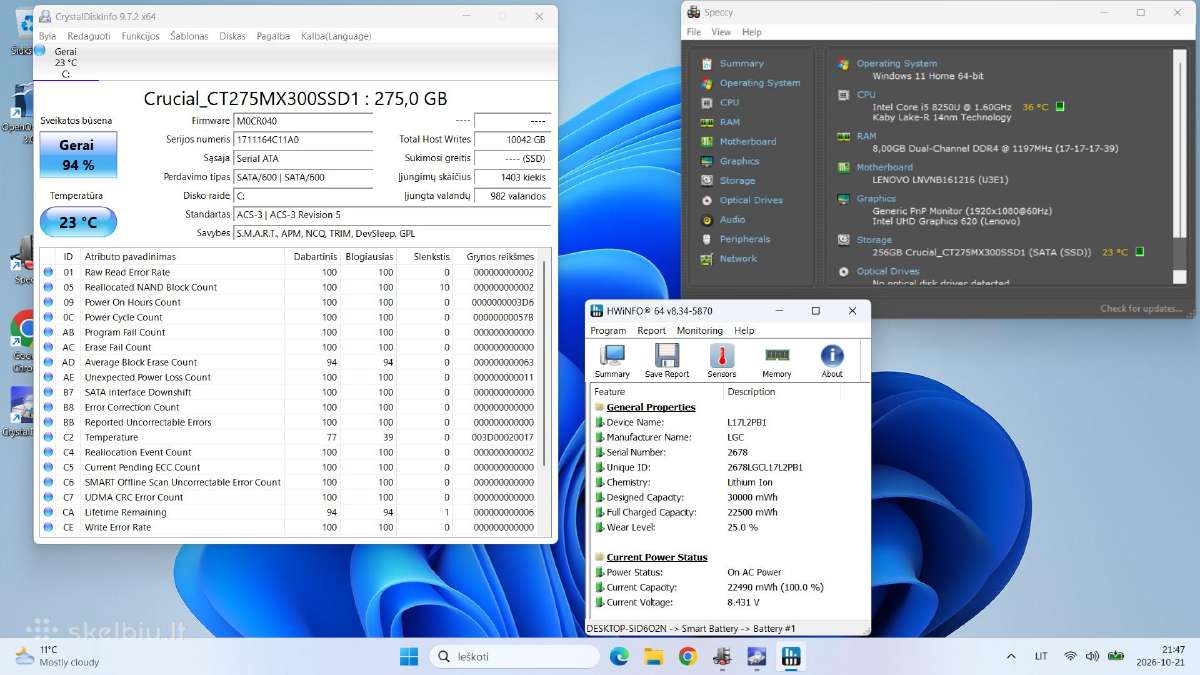
Task: Click the Grynos reikšmės column header
Action: (496, 257)
